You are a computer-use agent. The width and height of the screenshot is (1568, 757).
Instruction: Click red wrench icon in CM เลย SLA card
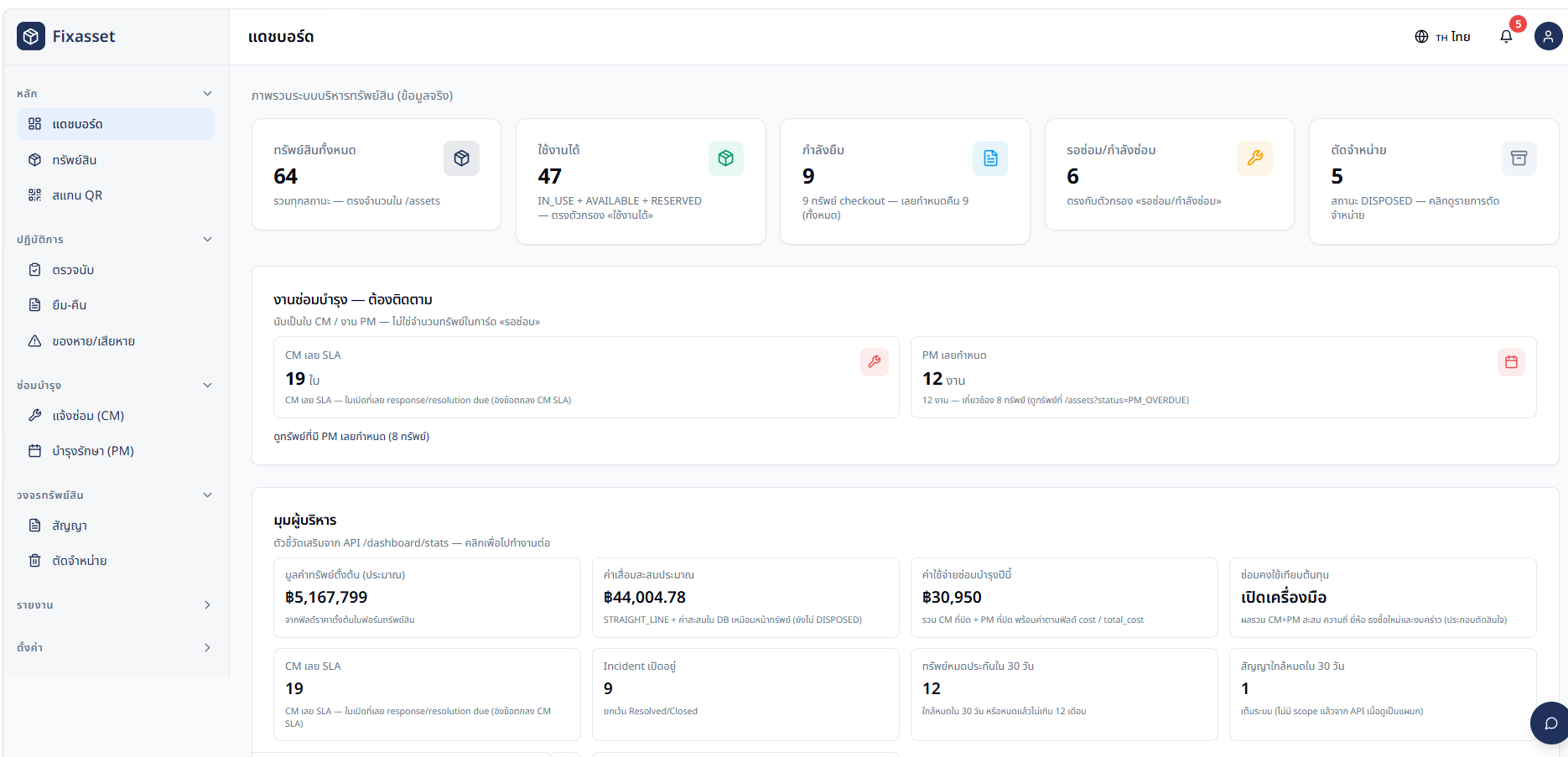[x=874, y=362]
